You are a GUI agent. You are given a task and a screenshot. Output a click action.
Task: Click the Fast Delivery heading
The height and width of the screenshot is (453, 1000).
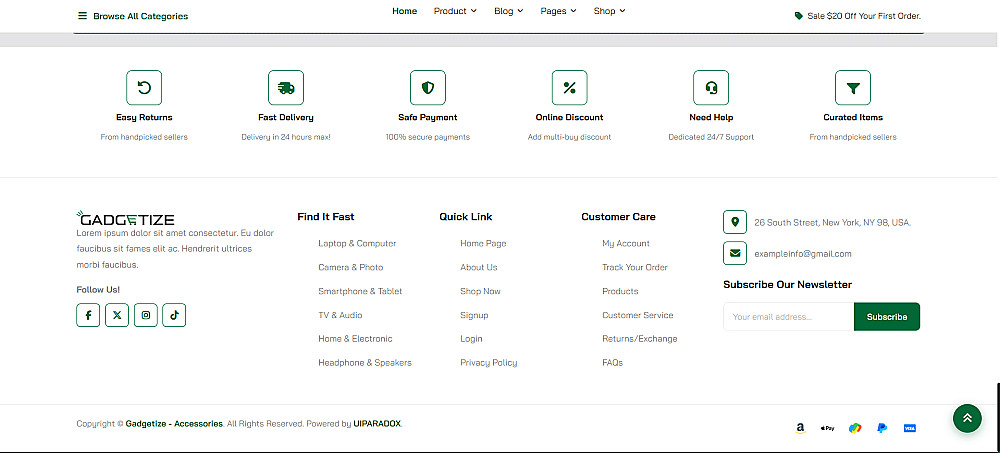[x=286, y=117]
